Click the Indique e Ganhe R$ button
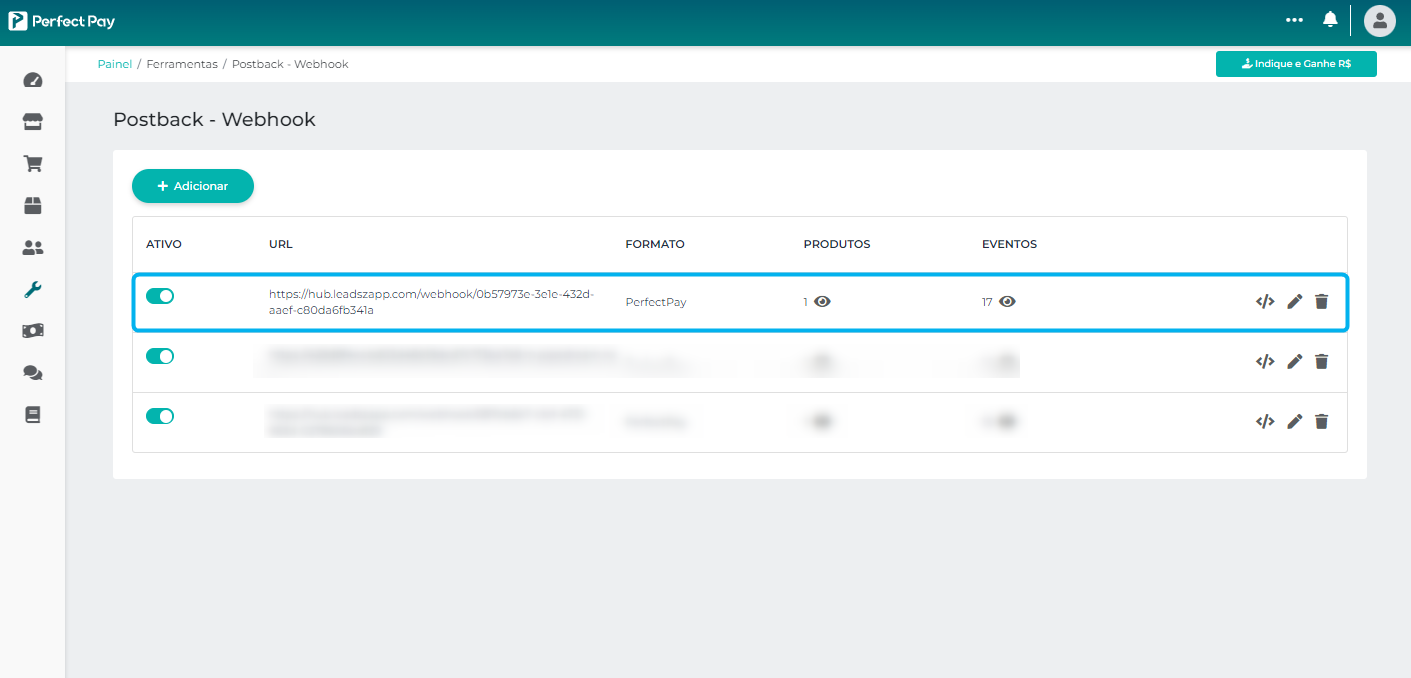 click(x=1296, y=64)
